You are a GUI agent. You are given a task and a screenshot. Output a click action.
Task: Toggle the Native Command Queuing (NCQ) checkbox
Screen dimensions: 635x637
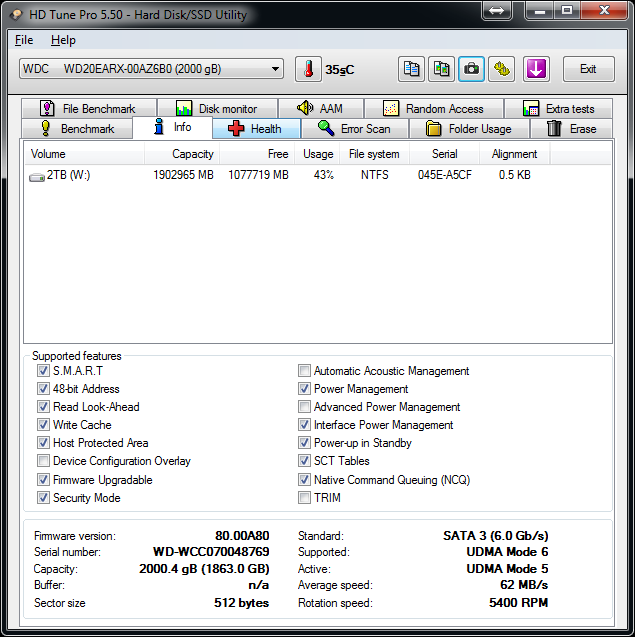click(x=304, y=479)
